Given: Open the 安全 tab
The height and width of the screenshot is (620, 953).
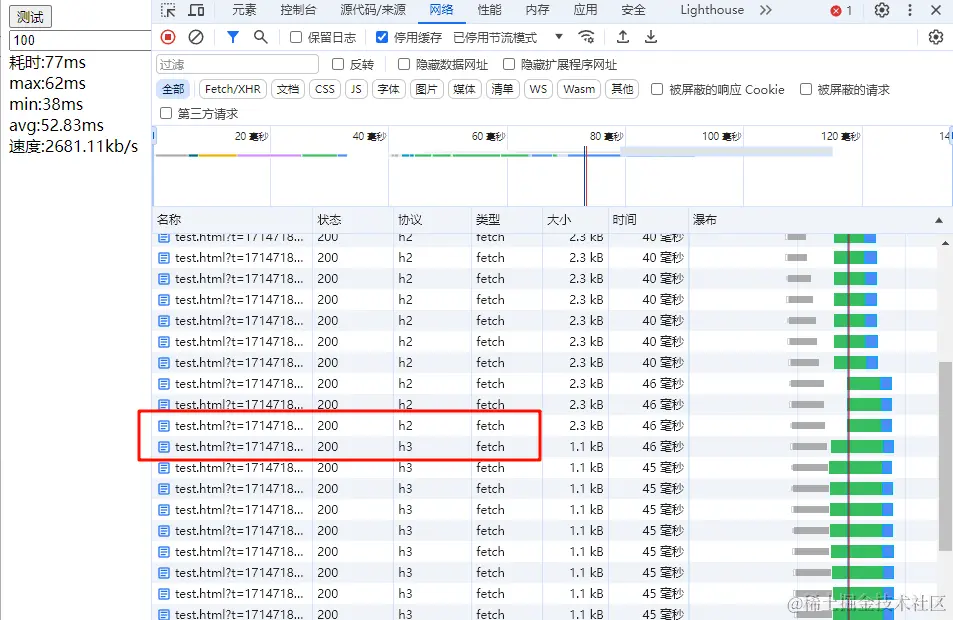Looking at the screenshot, I should click(x=633, y=10).
